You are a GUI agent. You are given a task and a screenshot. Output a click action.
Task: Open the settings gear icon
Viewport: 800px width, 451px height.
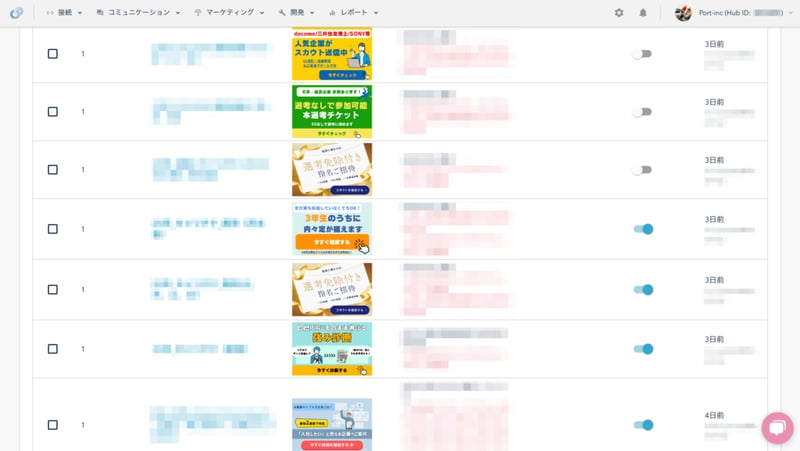coord(619,13)
